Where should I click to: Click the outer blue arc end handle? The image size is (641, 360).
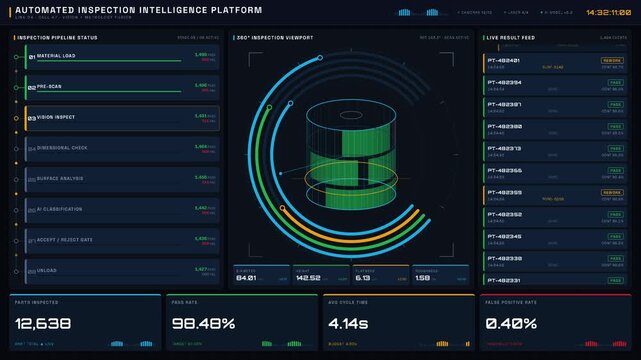coord(320,58)
